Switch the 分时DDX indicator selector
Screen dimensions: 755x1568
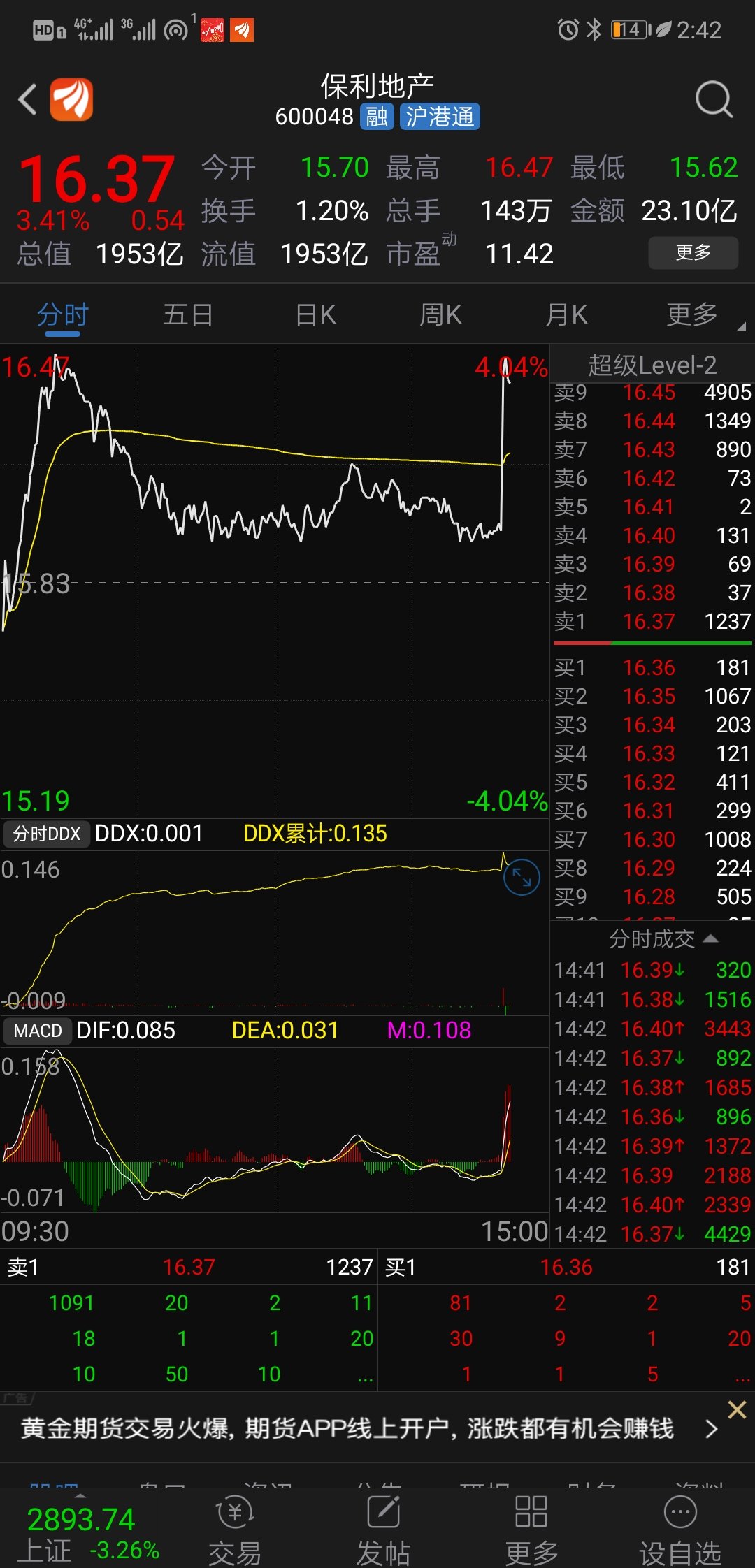(x=47, y=834)
